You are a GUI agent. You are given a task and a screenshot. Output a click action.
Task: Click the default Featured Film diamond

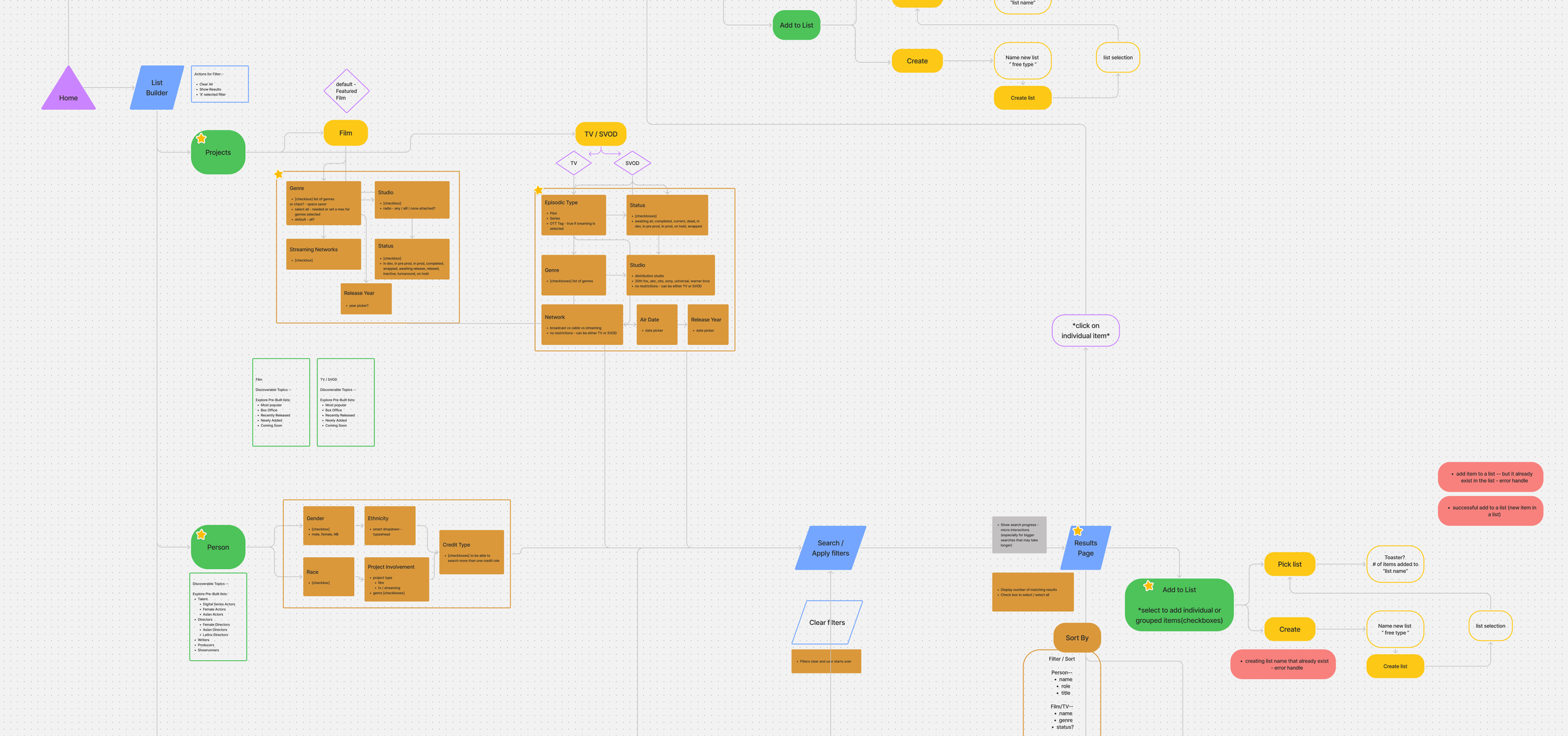tap(346, 91)
